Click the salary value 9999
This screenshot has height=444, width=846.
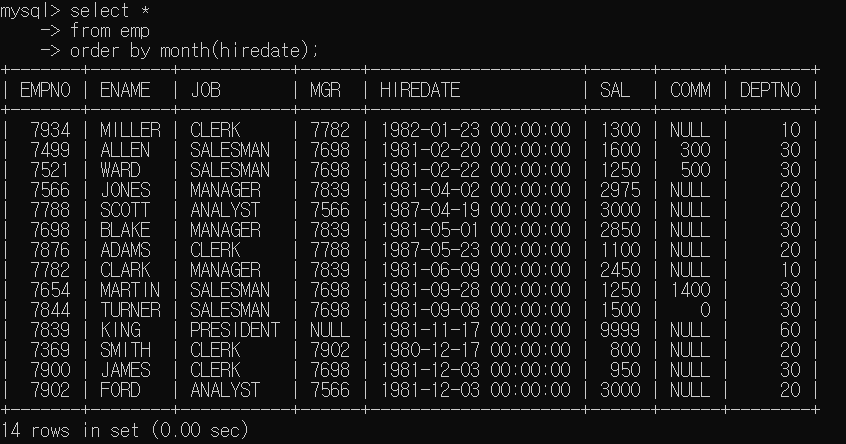pyautogui.click(x=620, y=330)
